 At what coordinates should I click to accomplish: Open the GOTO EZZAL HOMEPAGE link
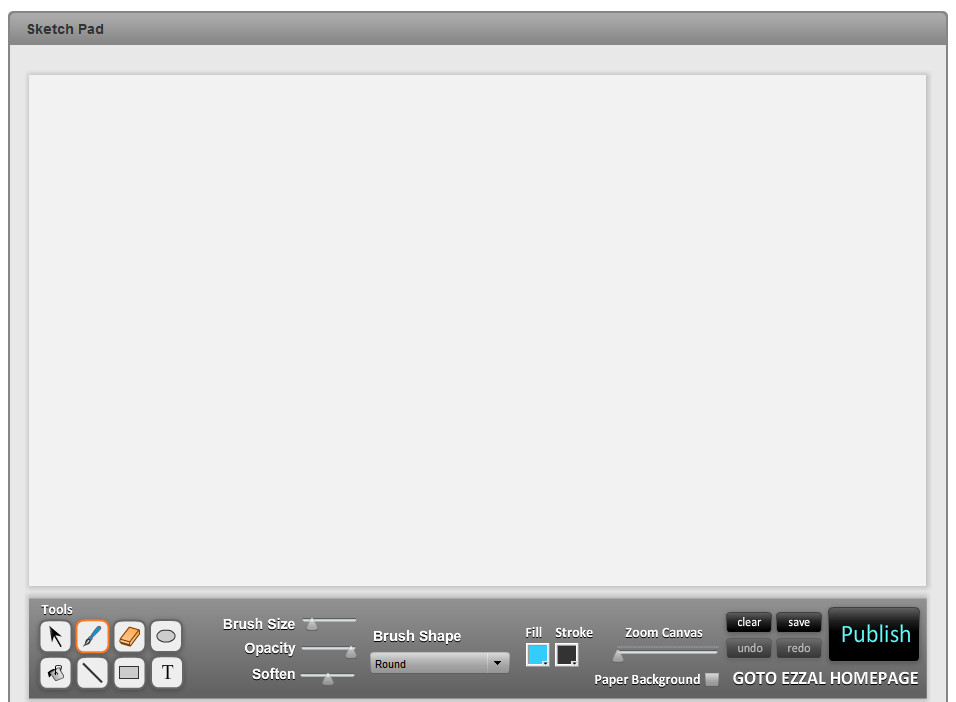[825, 678]
